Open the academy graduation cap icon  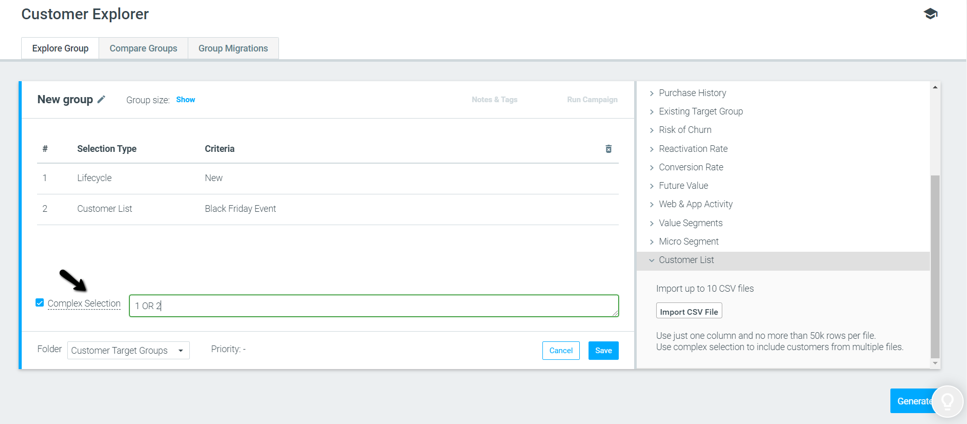click(x=931, y=14)
